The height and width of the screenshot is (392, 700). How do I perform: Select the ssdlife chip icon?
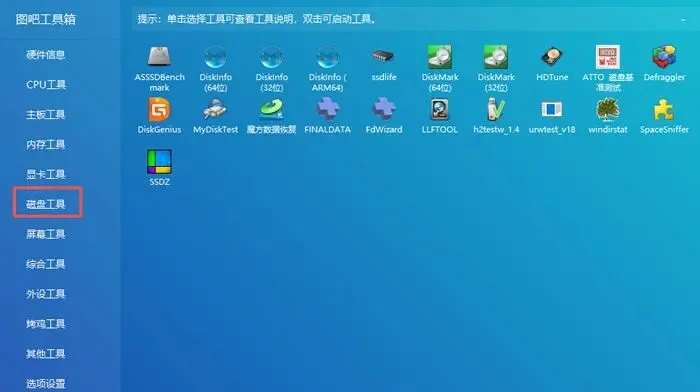pyautogui.click(x=383, y=57)
